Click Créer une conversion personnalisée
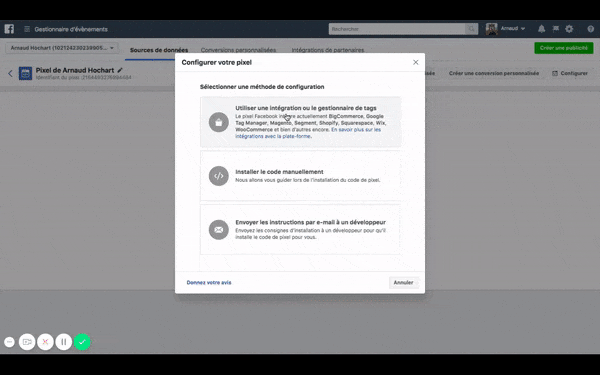Viewport: 600px width, 375px height. tap(494, 73)
